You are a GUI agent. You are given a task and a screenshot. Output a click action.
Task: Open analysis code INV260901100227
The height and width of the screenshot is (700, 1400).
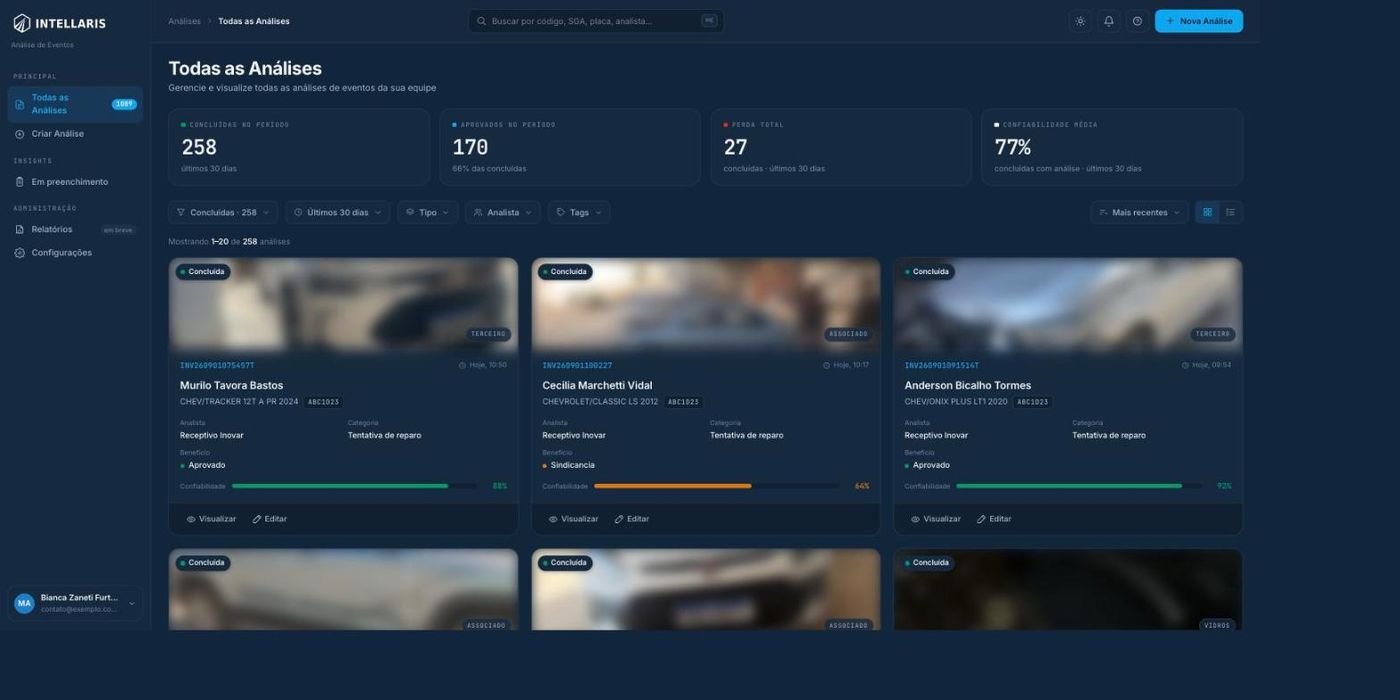point(577,365)
